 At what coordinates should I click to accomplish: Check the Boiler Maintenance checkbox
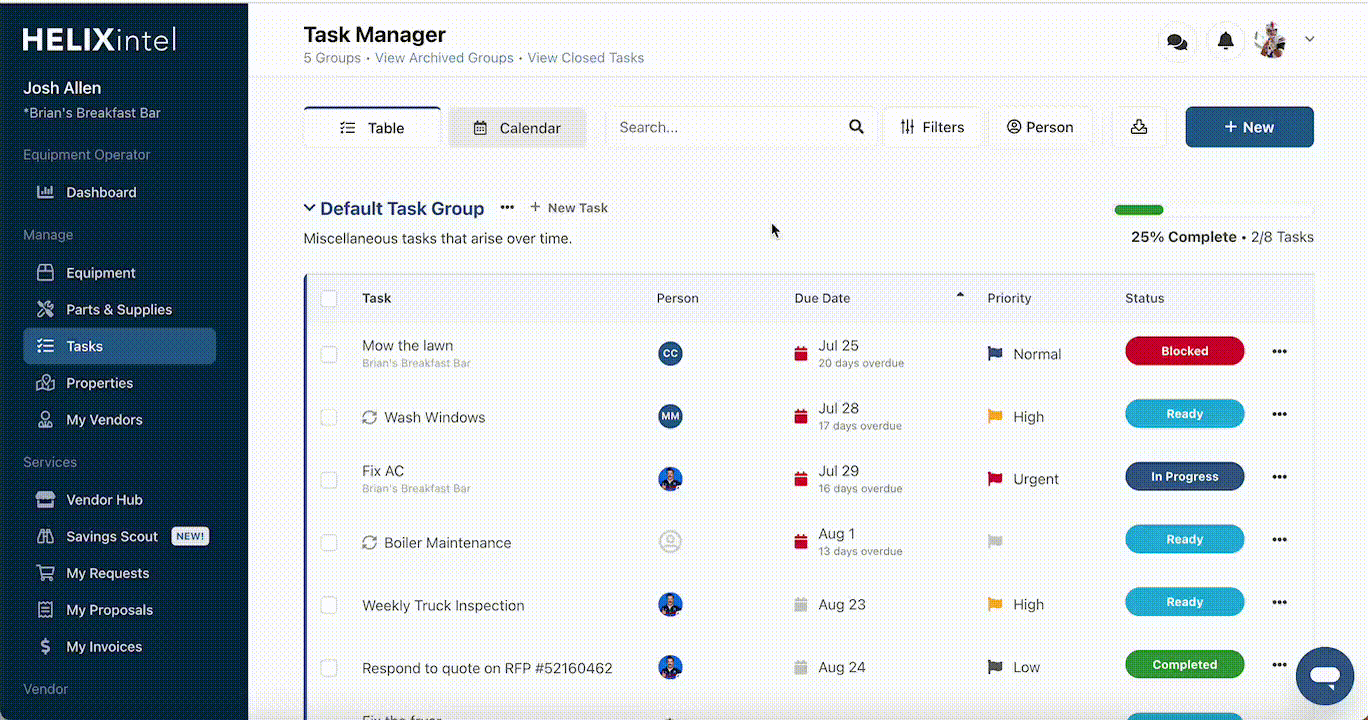pyautogui.click(x=329, y=543)
